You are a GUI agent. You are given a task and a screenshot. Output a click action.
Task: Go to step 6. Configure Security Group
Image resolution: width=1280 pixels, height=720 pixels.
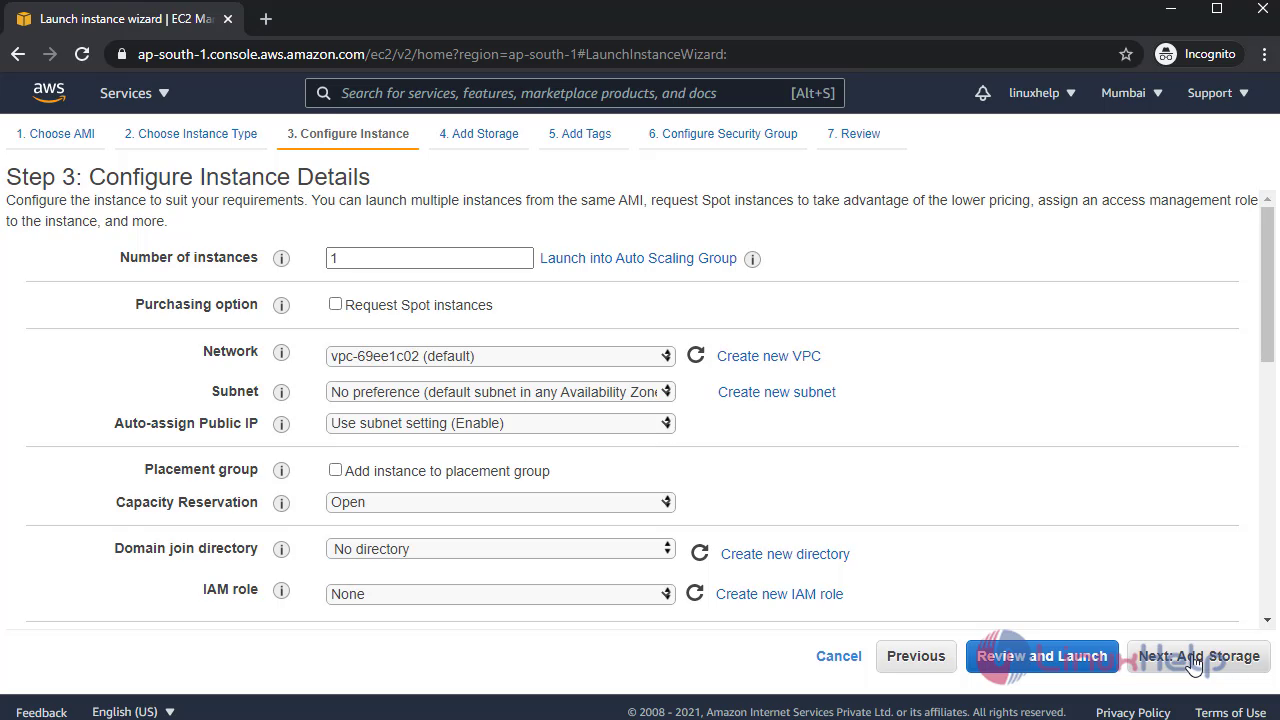723,134
